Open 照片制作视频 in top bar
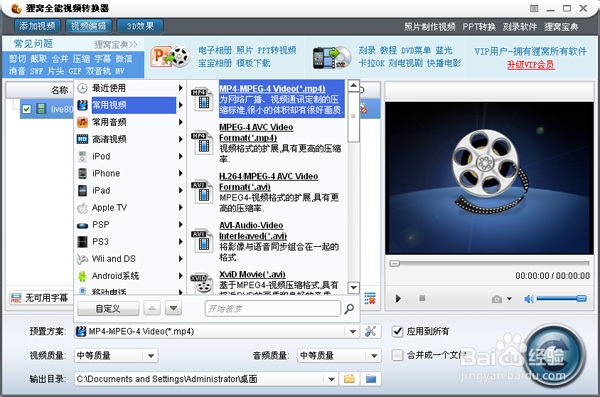The width and height of the screenshot is (600, 397). point(430,27)
